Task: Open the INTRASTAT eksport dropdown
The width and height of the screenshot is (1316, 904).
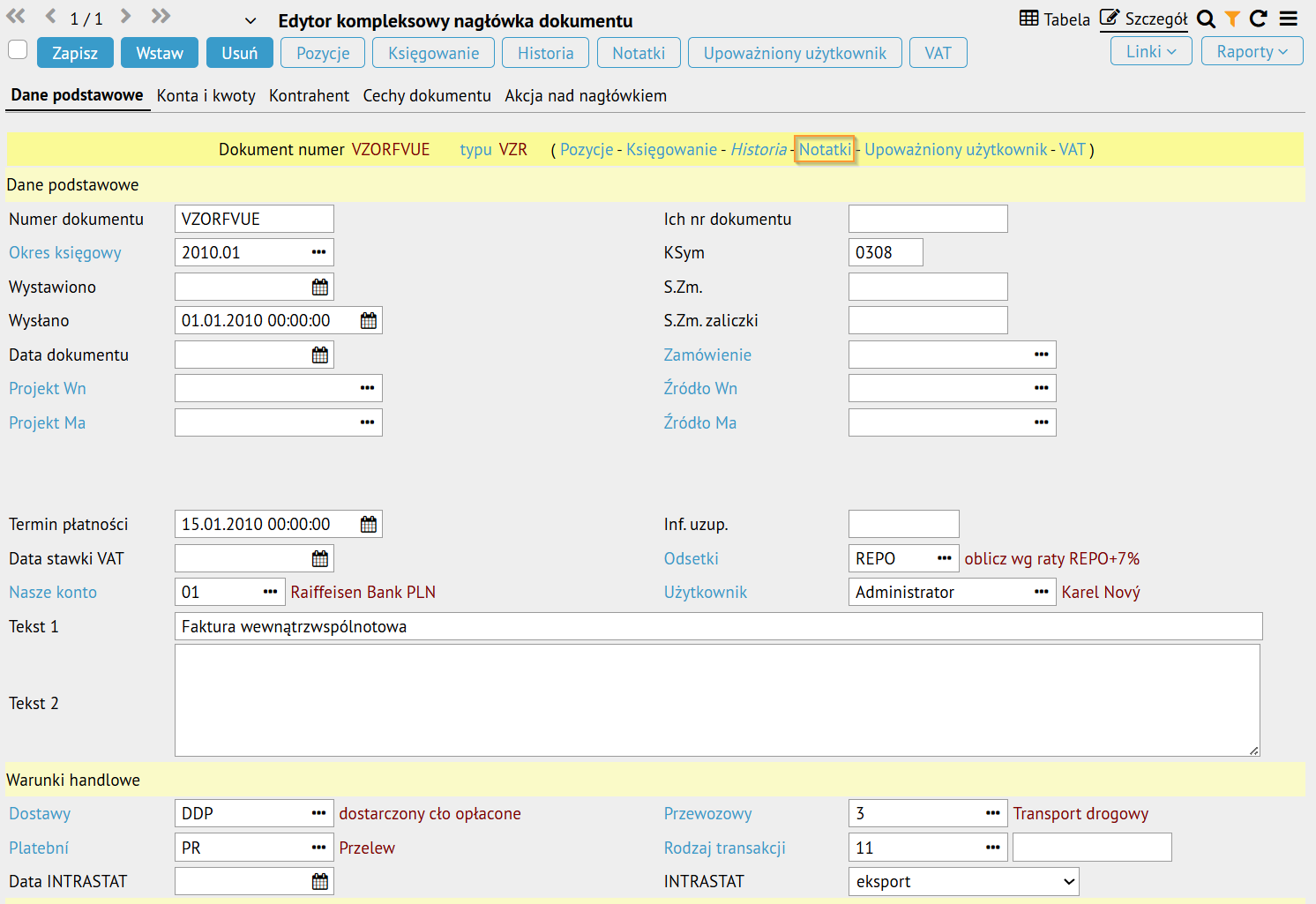Action: pos(963,882)
